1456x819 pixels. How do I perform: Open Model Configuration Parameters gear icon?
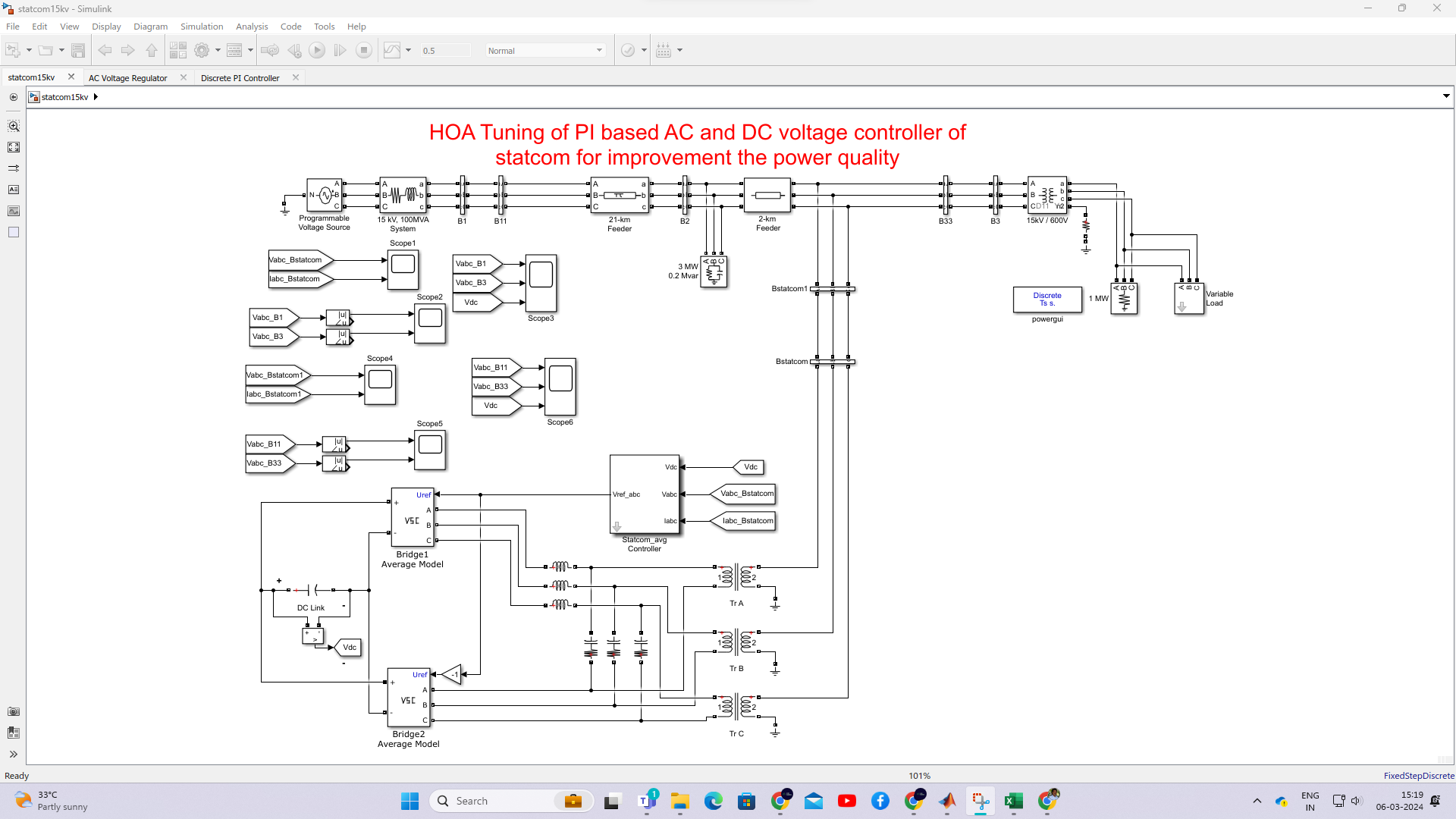[x=202, y=50]
